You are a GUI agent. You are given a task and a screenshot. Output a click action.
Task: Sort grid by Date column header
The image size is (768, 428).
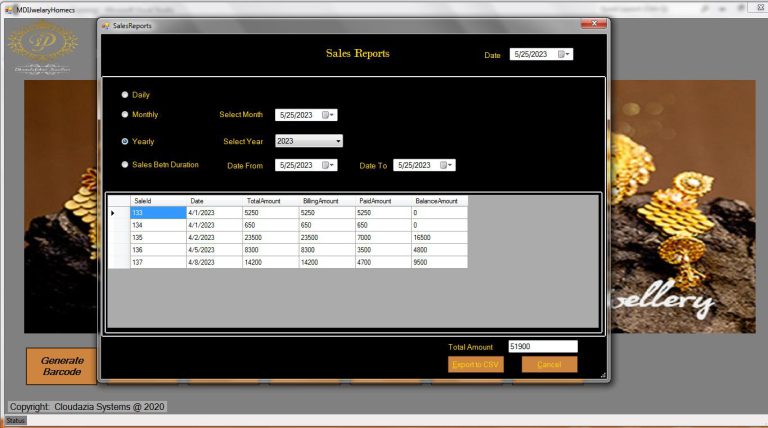point(214,201)
